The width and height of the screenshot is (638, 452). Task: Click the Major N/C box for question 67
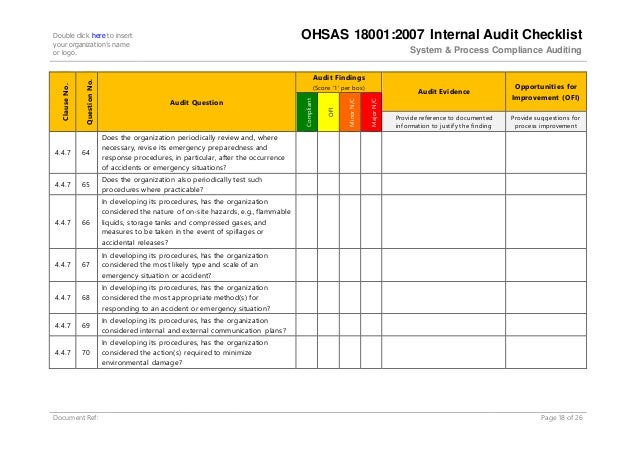point(371,265)
